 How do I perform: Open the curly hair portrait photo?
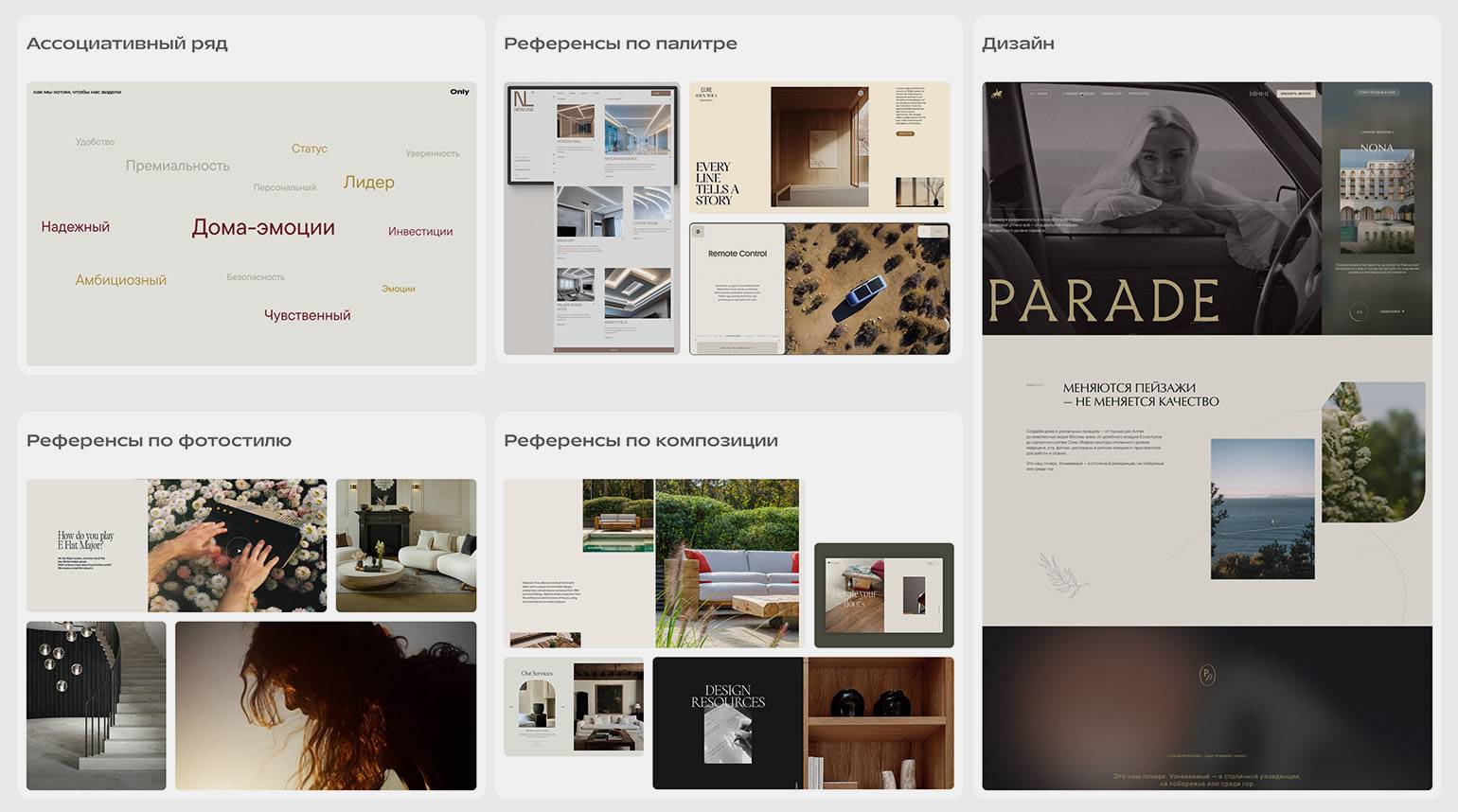[326, 706]
